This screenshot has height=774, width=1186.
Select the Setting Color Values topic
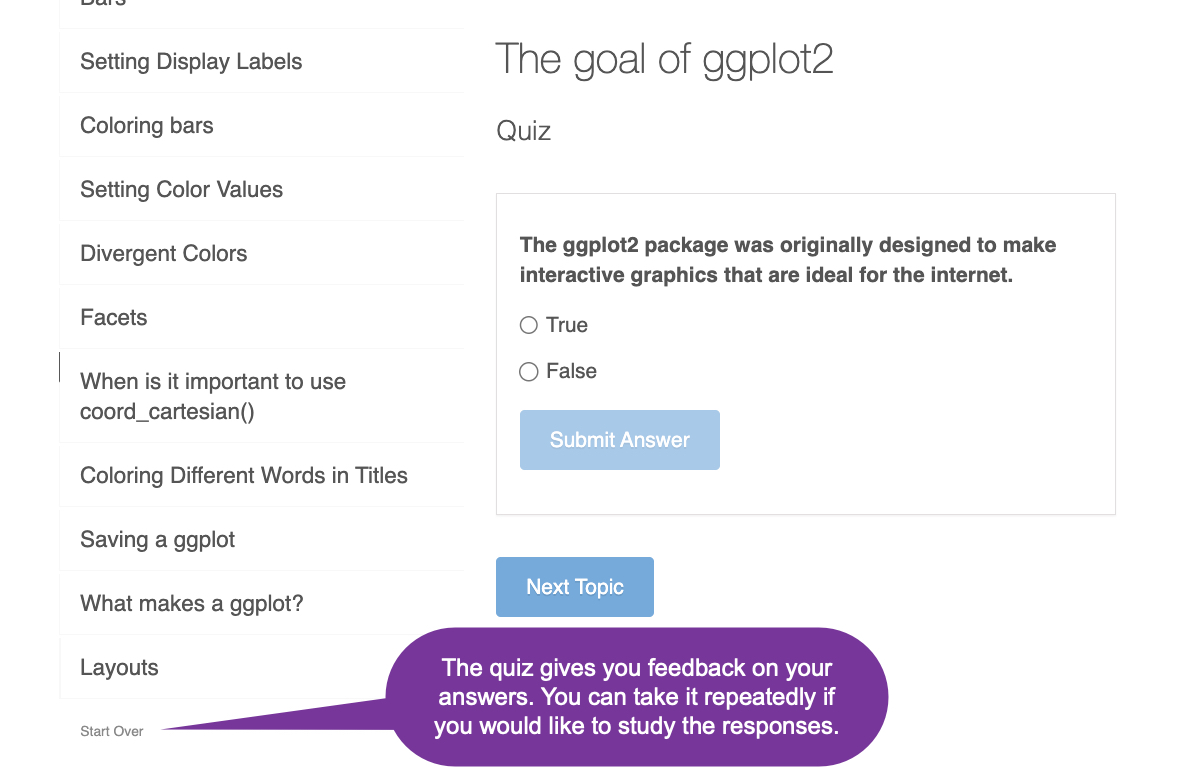coord(181,189)
